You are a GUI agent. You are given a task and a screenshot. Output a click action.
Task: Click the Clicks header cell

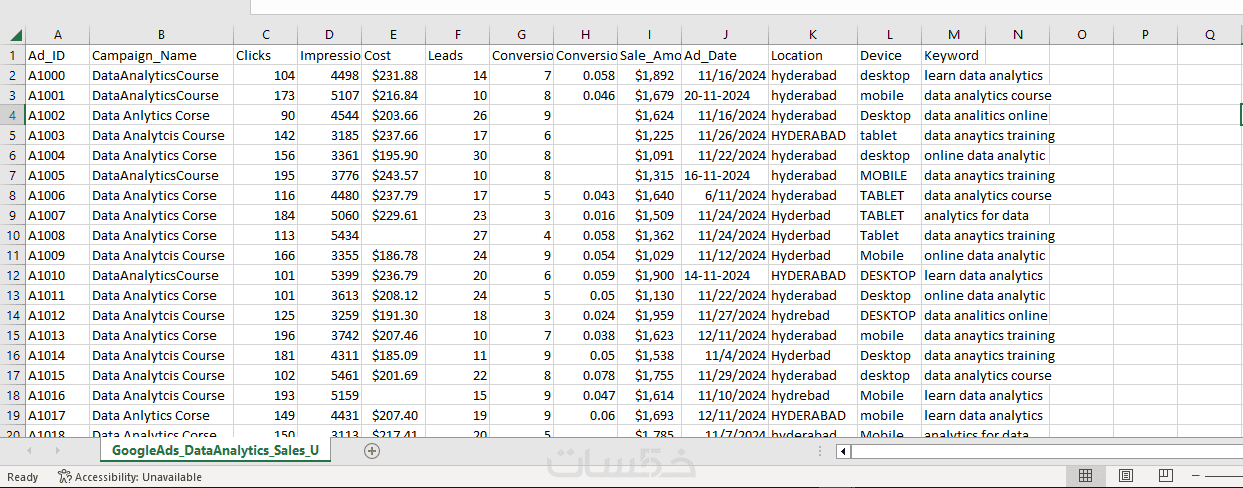pyautogui.click(x=265, y=55)
